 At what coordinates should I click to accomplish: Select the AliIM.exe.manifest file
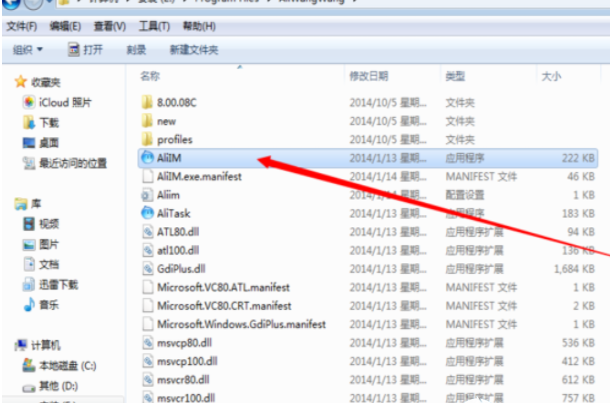coord(368,177)
